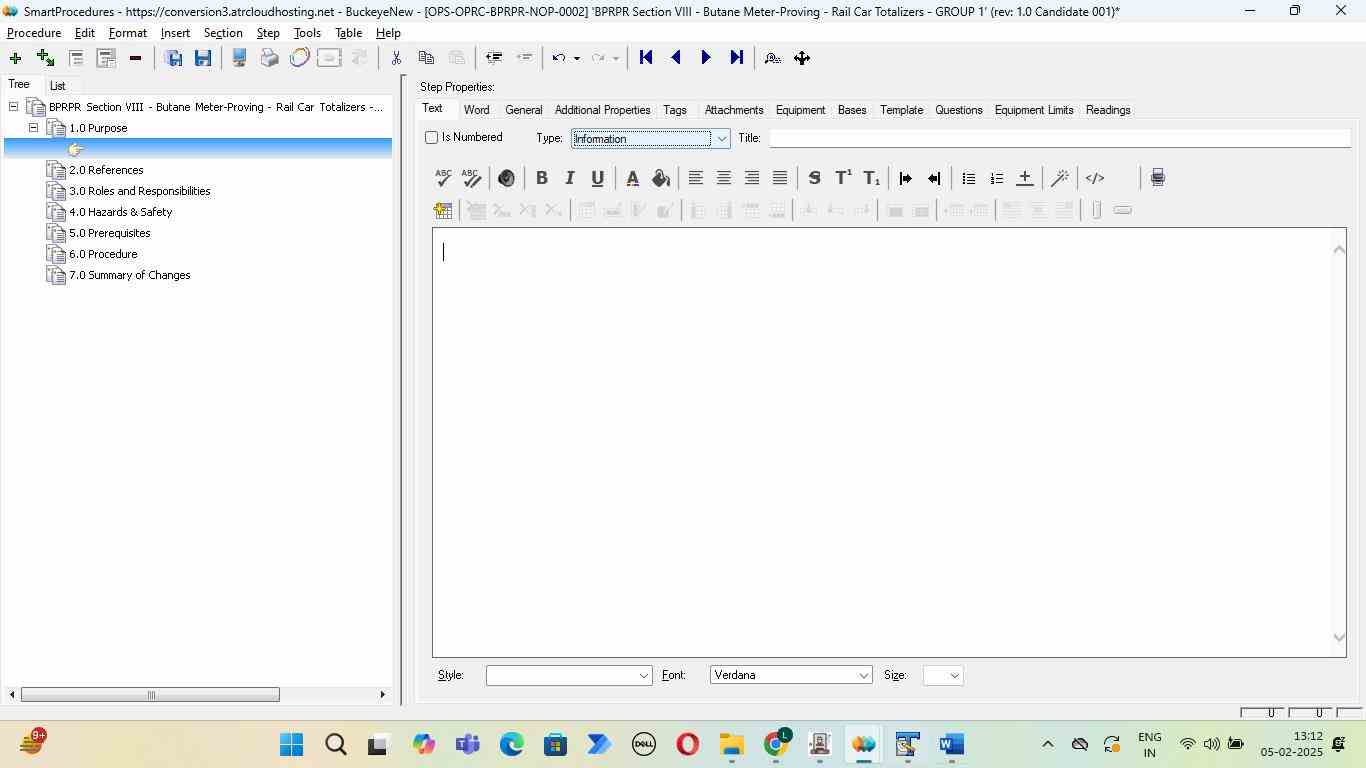Toggle Italic formatting
1366x768 pixels.
click(569, 178)
